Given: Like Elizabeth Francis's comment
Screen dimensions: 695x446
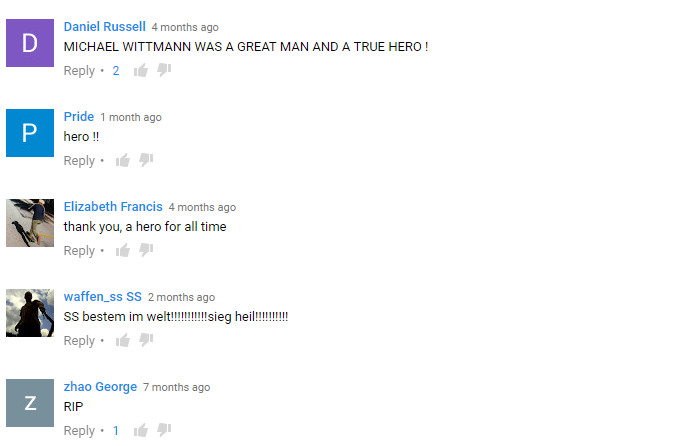Looking at the screenshot, I should click(x=123, y=250).
